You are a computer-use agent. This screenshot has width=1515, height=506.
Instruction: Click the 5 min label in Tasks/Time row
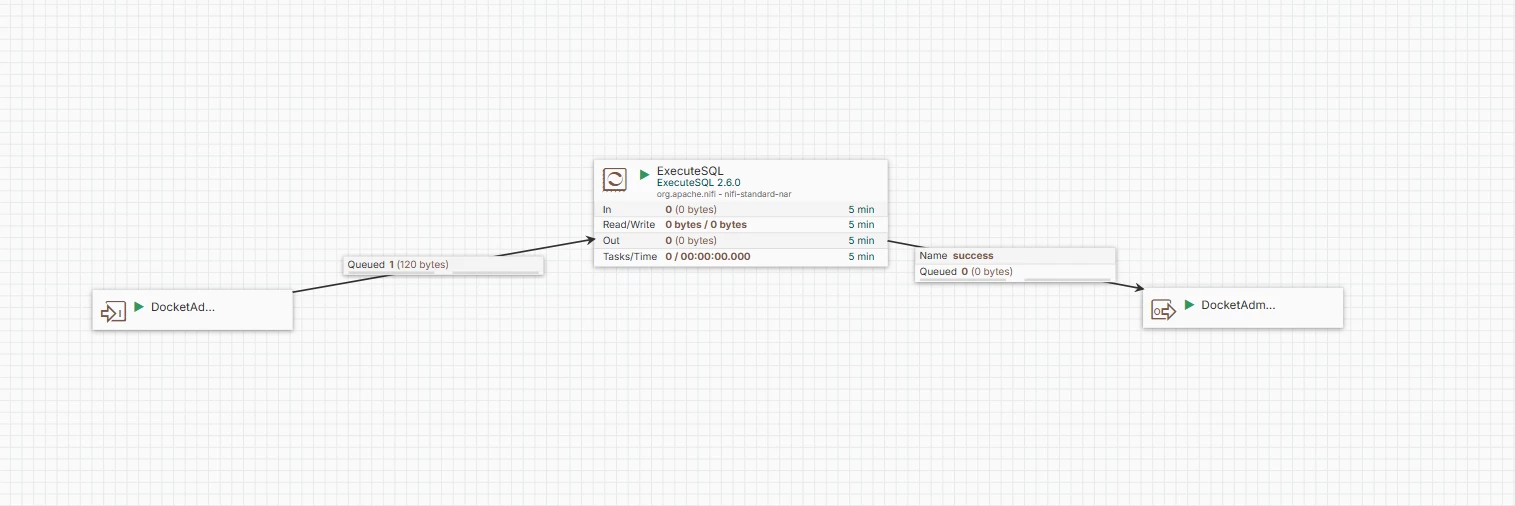[x=861, y=257]
